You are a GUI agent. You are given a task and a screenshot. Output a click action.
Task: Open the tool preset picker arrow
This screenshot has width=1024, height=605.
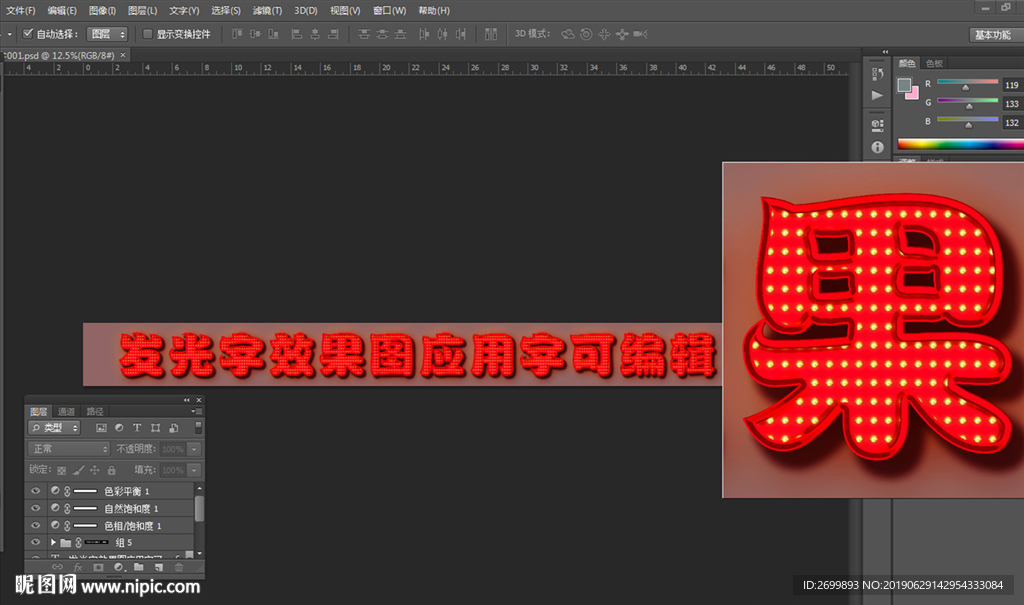(x=9, y=34)
